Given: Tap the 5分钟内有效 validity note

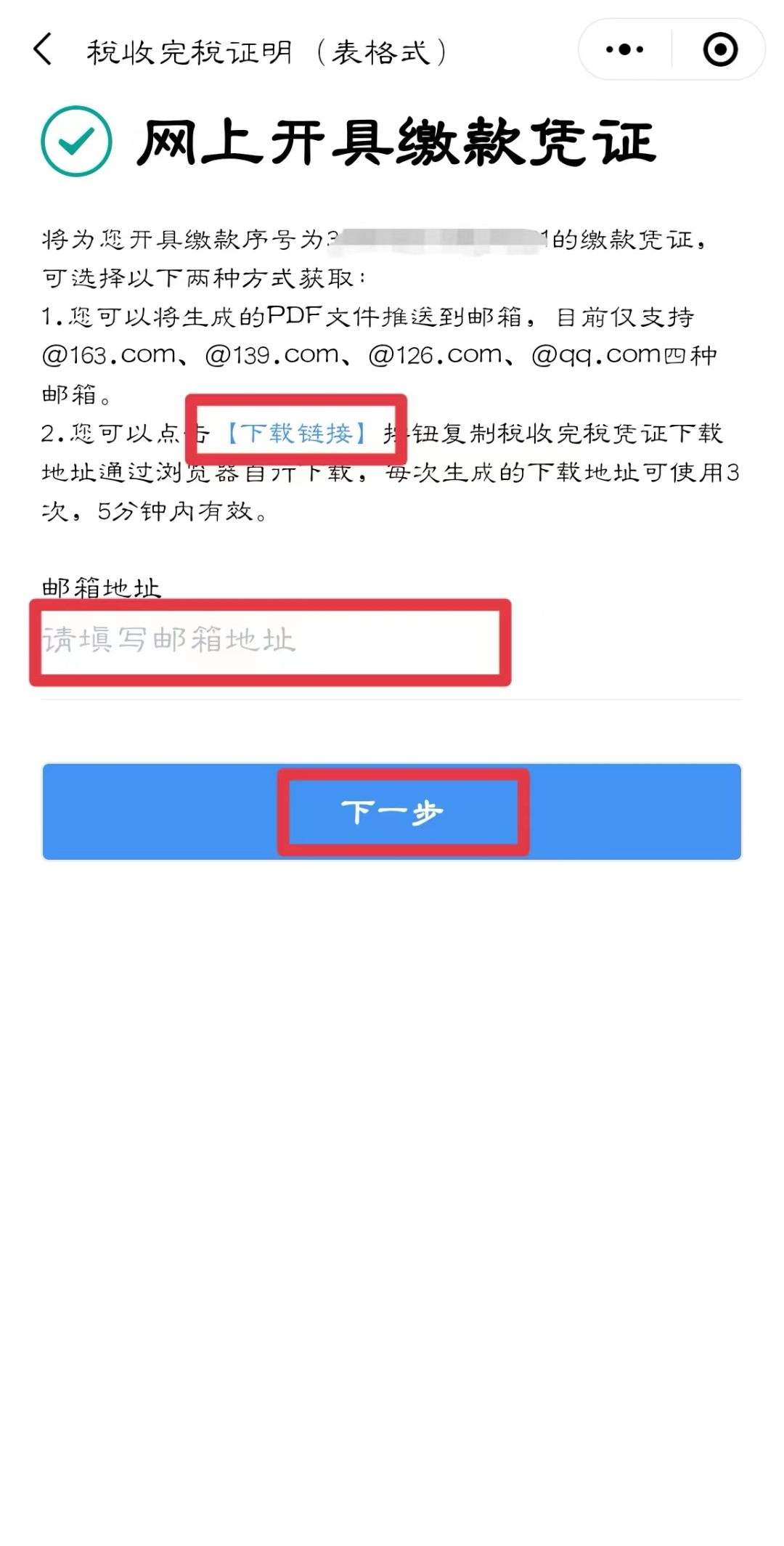Looking at the screenshot, I should [x=175, y=511].
